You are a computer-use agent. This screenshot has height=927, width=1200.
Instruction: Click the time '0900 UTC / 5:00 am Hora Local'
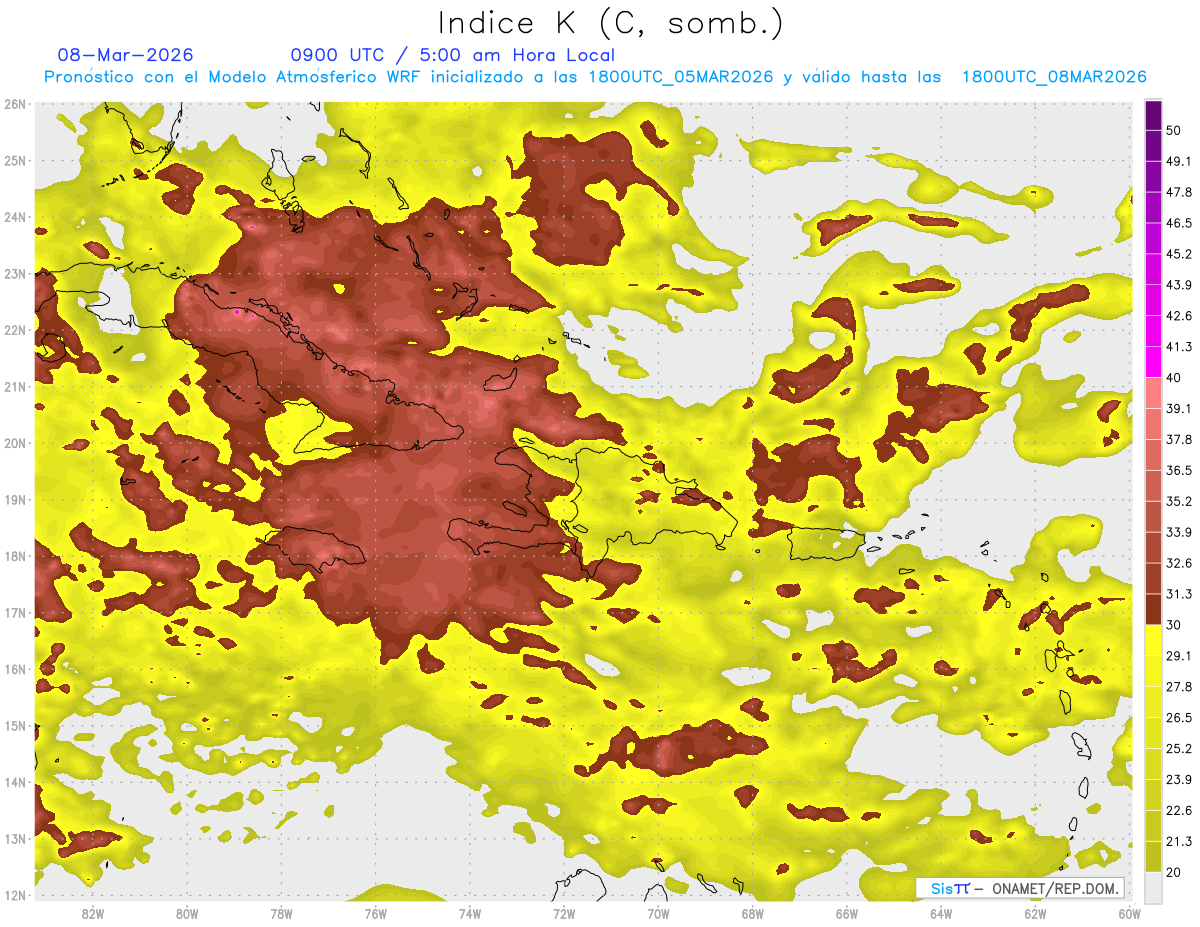[x=452, y=55]
